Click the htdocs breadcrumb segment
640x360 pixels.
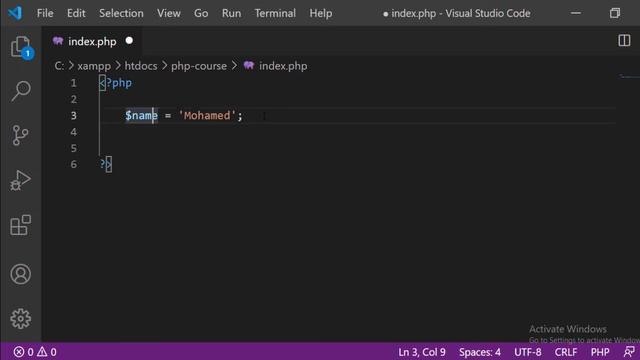click(x=141, y=66)
